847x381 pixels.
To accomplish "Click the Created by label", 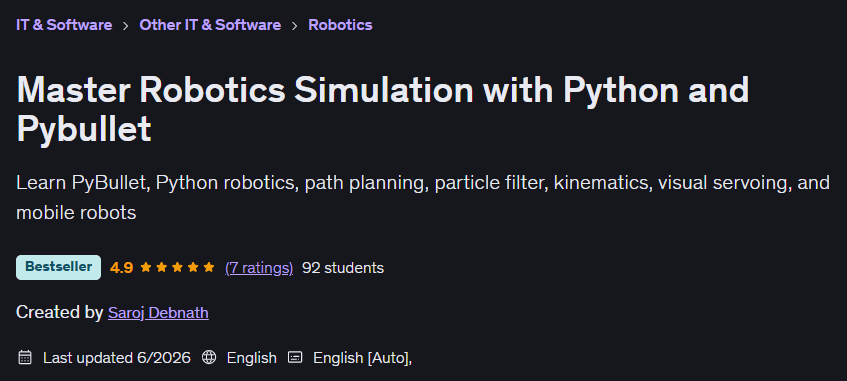I will coord(59,312).
